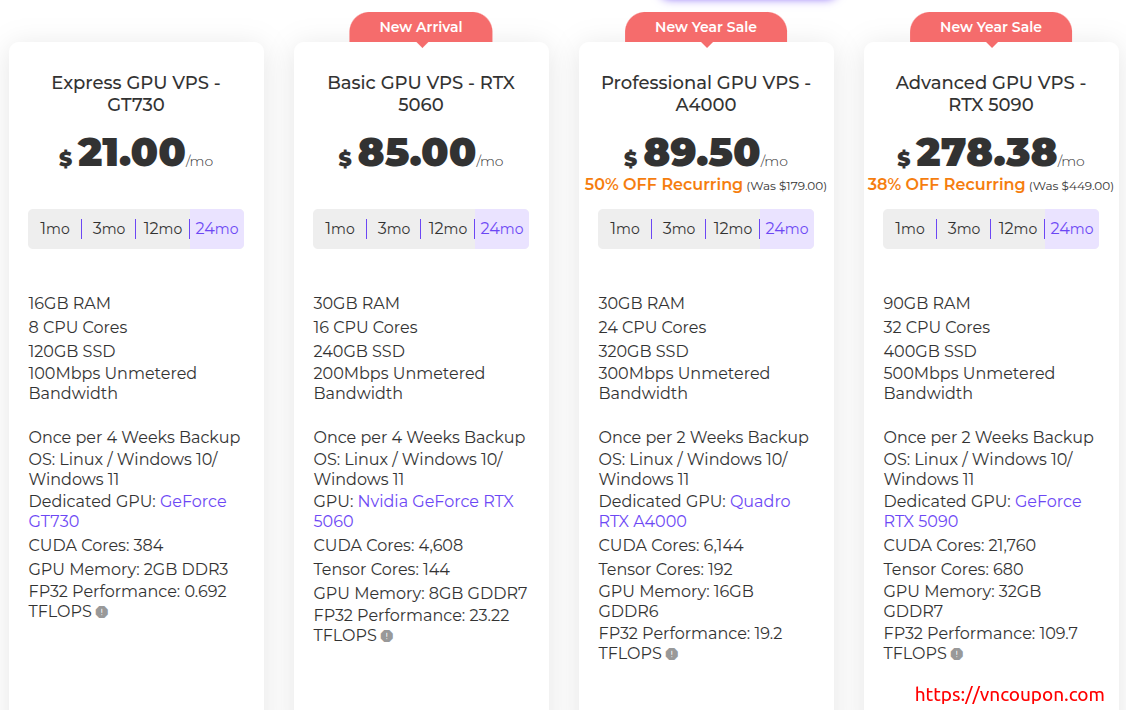Image resolution: width=1126 pixels, height=710 pixels.
Task: Click New Year Sale badge on Professional plan
Action: [x=705, y=27]
